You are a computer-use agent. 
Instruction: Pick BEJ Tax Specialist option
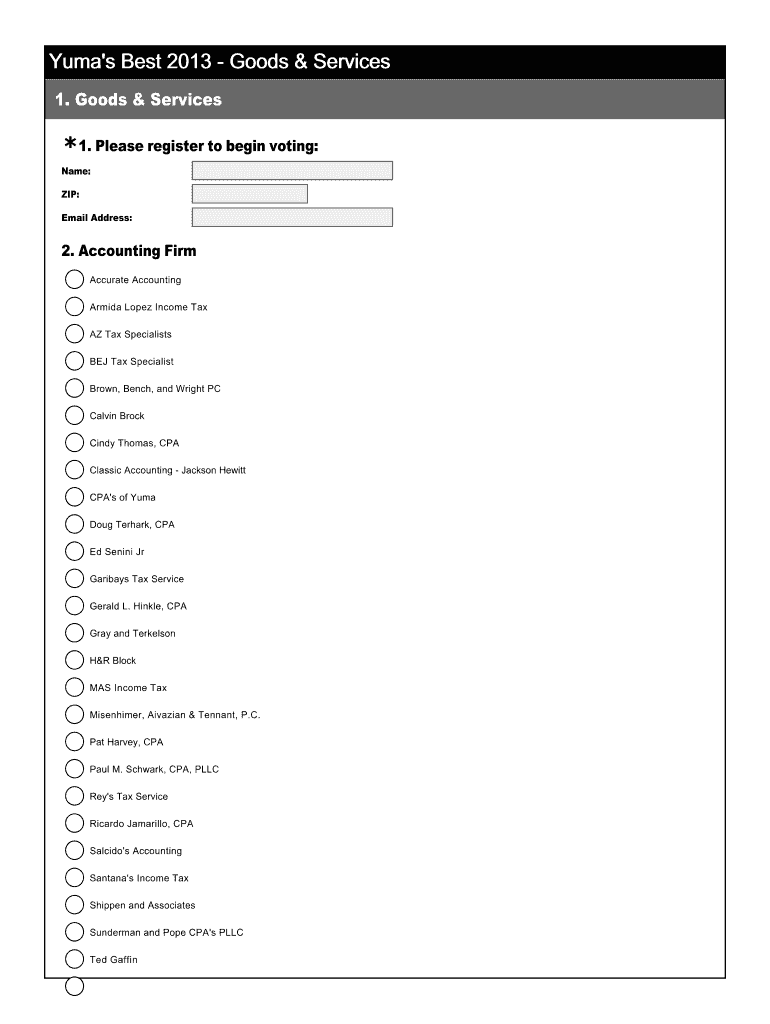75,361
